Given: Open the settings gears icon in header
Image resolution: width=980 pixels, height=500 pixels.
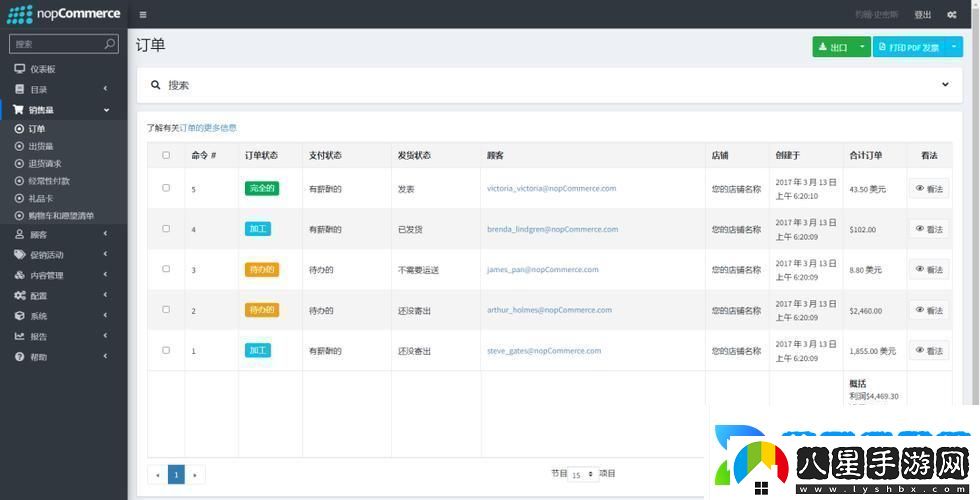Looking at the screenshot, I should coord(952,14).
